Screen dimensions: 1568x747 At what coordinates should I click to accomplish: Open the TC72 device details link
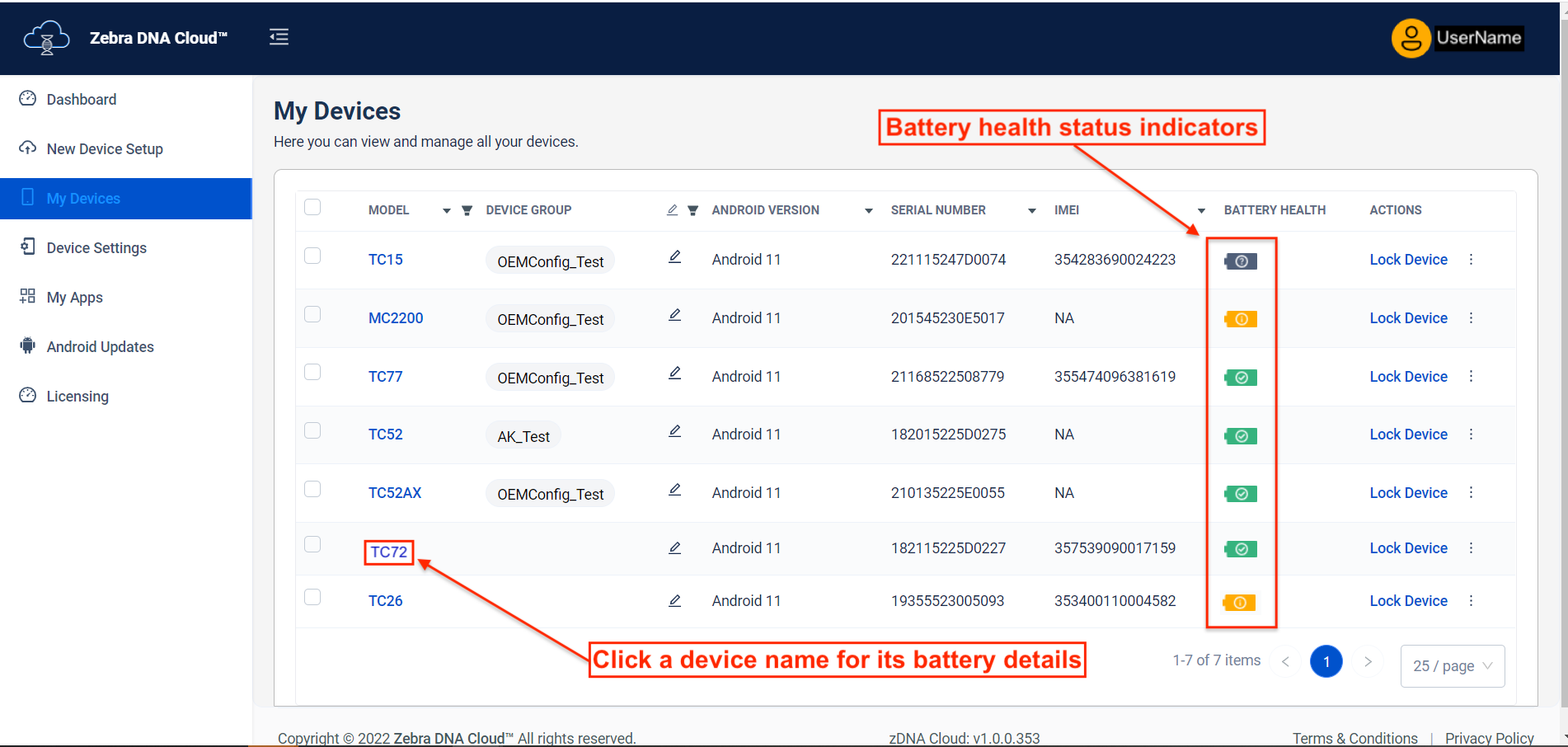coord(388,552)
